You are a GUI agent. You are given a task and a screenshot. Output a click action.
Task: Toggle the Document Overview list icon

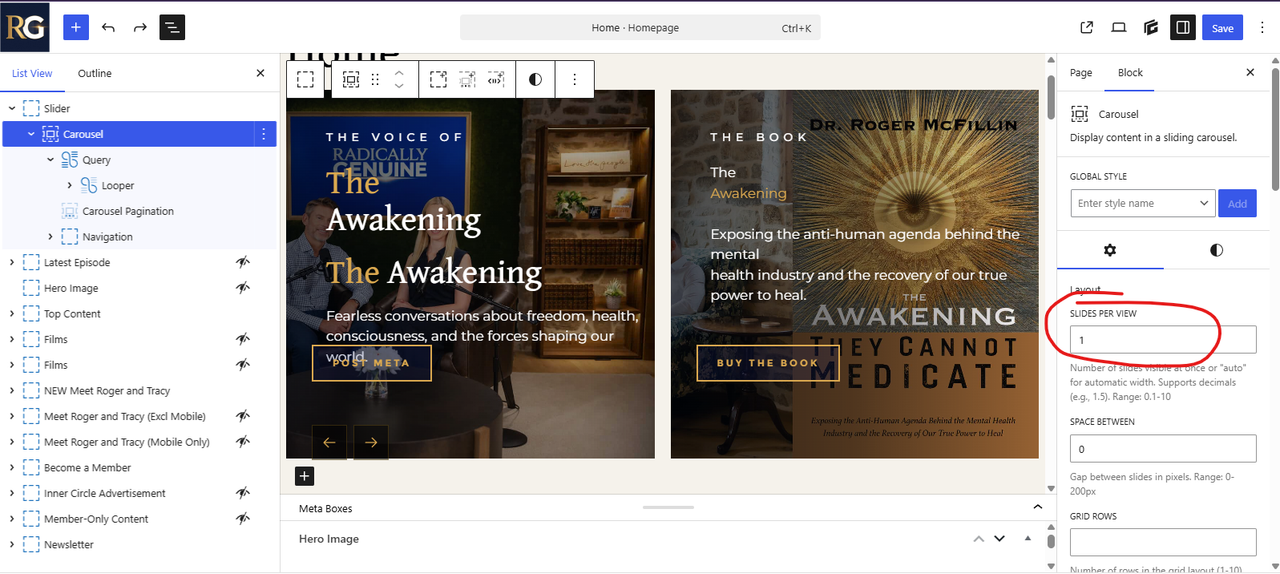tap(172, 27)
